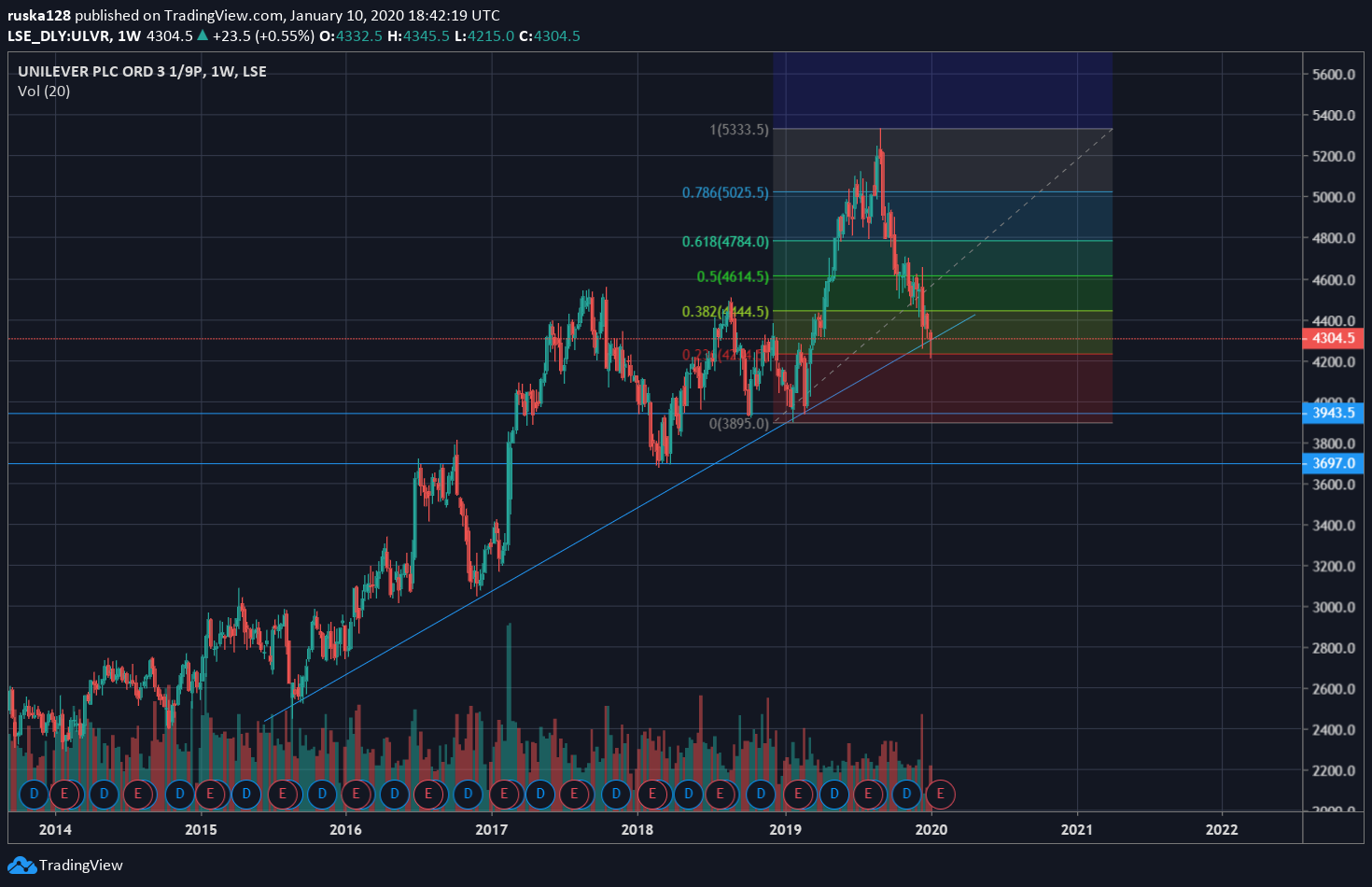
Task: Click the leftmost E earnings marker
Action: pos(64,794)
